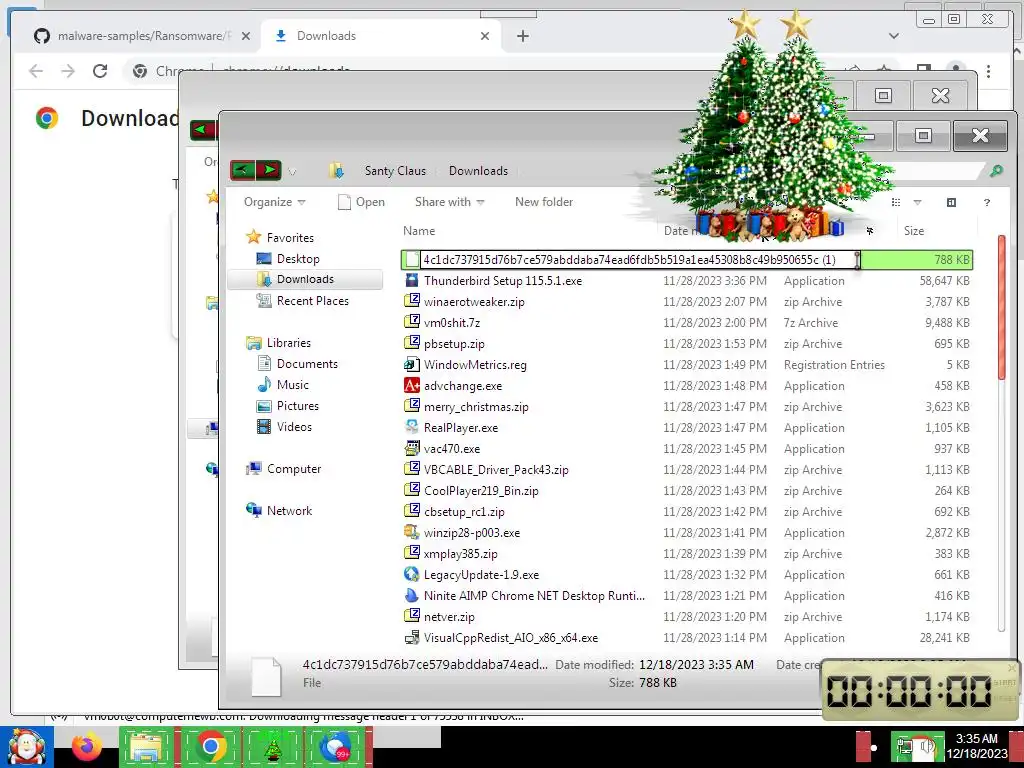Click the green back arrow in Explorer
The width and height of the screenshot is (1024, 768).
(242, 170)
